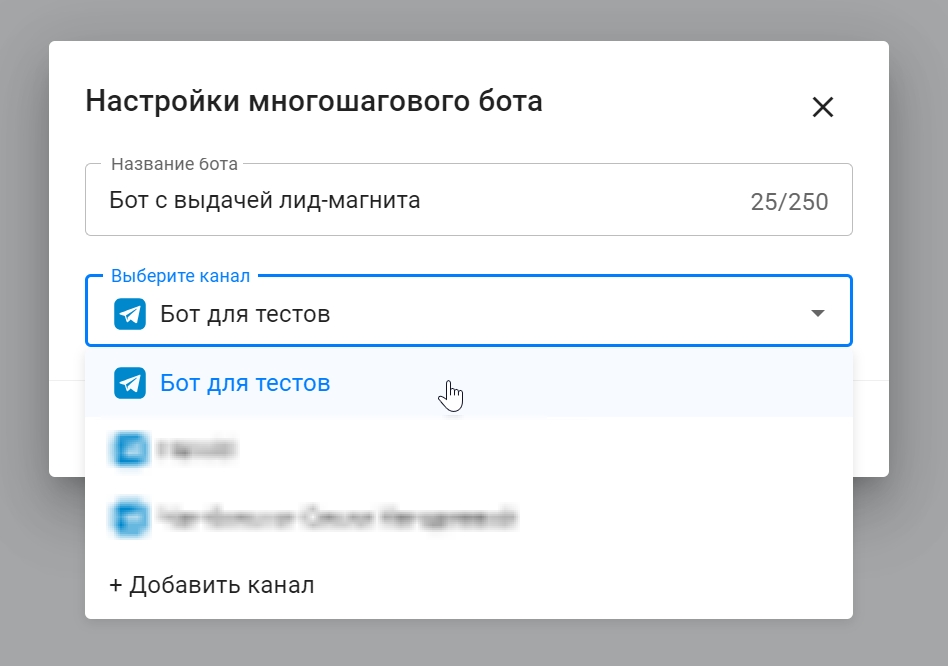Close the multi-step bot settings dialog
The height and width of the screenshot is (666, 948).
pos(822,107)
